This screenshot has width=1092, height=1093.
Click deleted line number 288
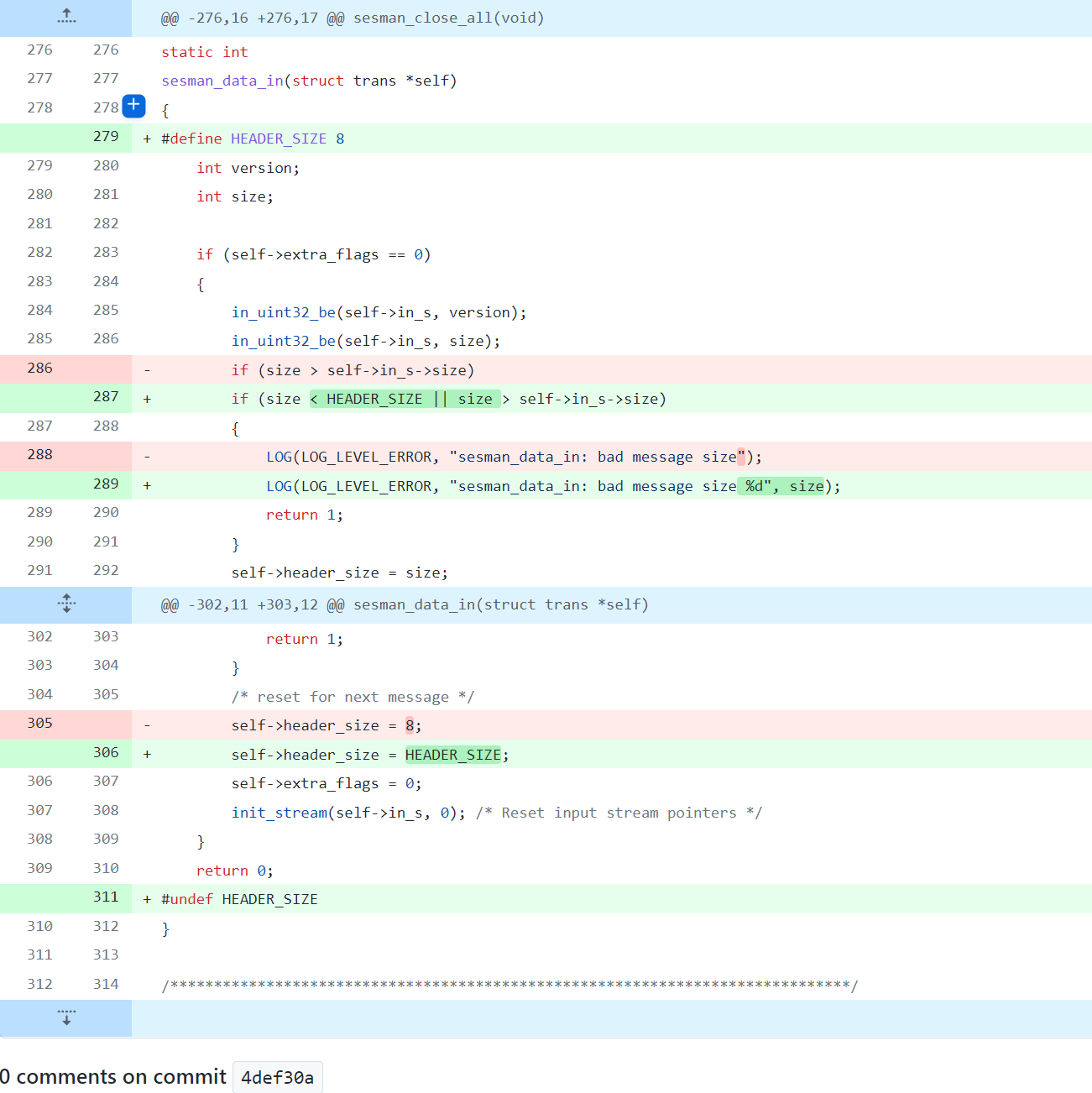pyautogui.click(x=39, y=455)
